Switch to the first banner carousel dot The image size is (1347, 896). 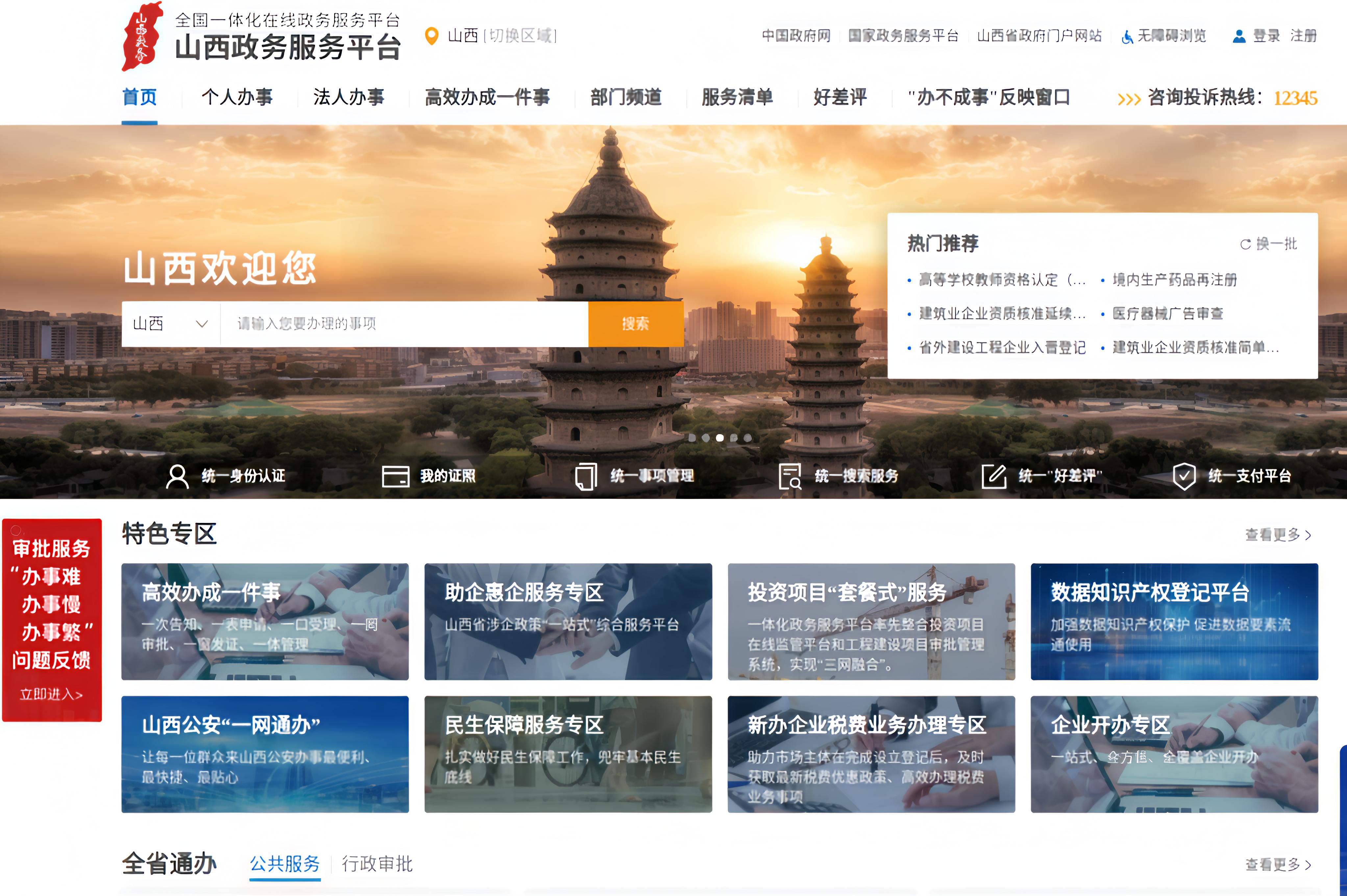click(692, 438)
